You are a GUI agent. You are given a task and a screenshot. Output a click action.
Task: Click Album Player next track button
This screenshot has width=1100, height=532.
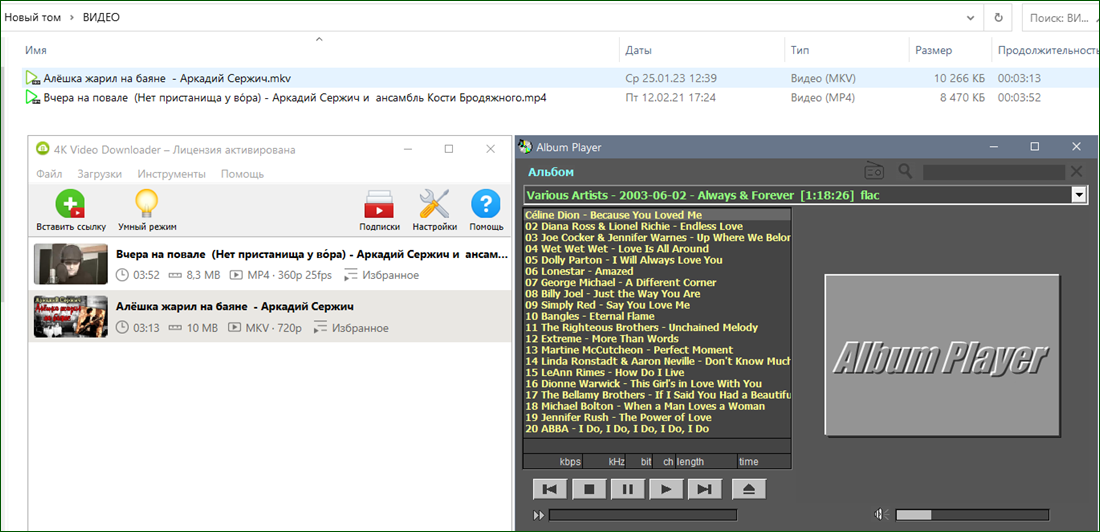tap(705, 489)
